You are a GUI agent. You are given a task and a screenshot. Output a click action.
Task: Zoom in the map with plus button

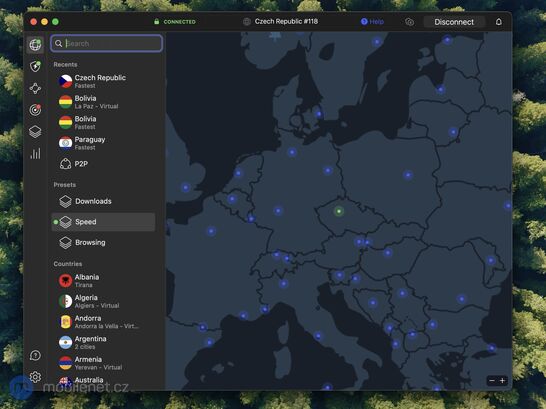(502, 380)
